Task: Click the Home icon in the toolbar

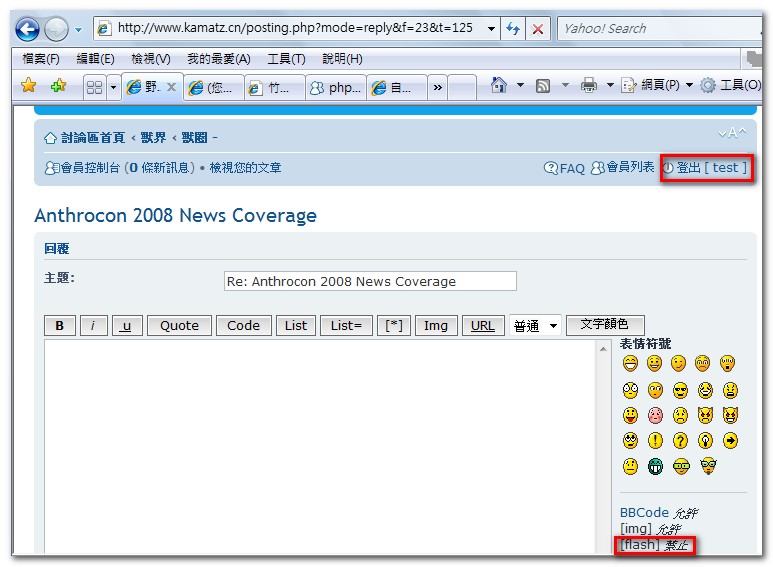Action: [498, 86]
